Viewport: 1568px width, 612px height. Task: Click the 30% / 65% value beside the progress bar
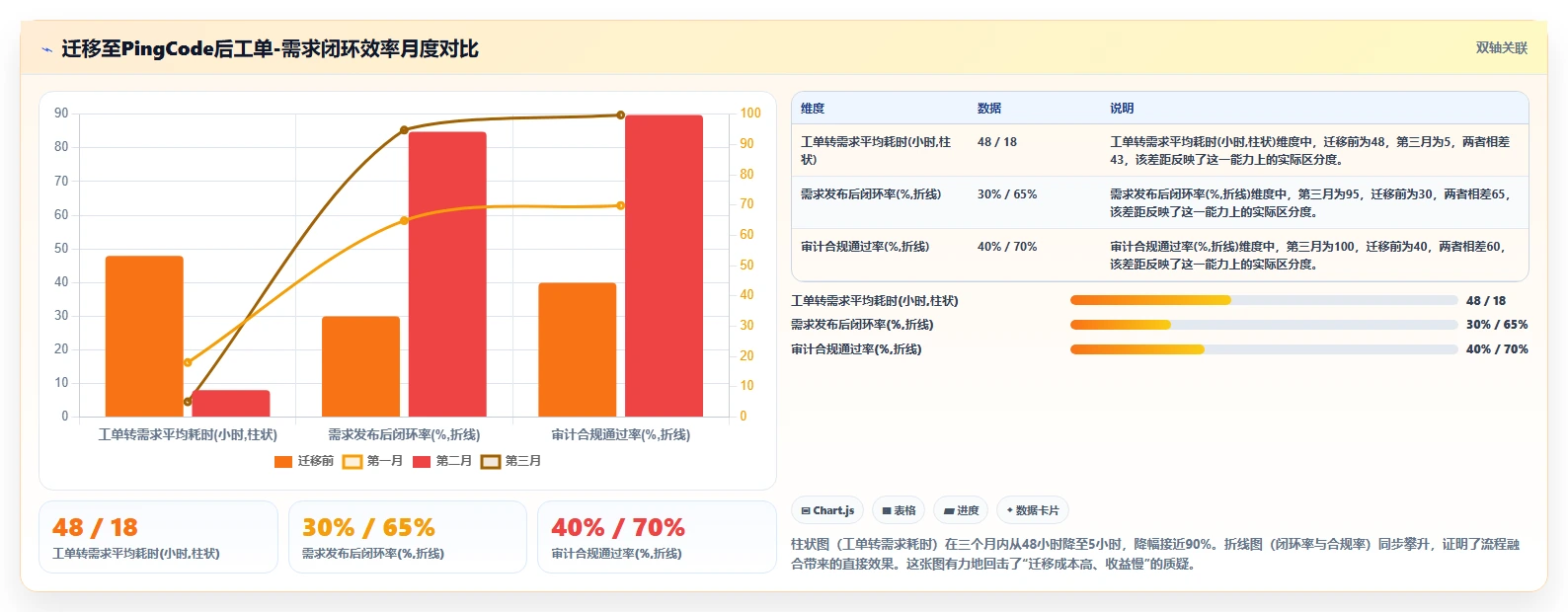(x=1497, y=325)
